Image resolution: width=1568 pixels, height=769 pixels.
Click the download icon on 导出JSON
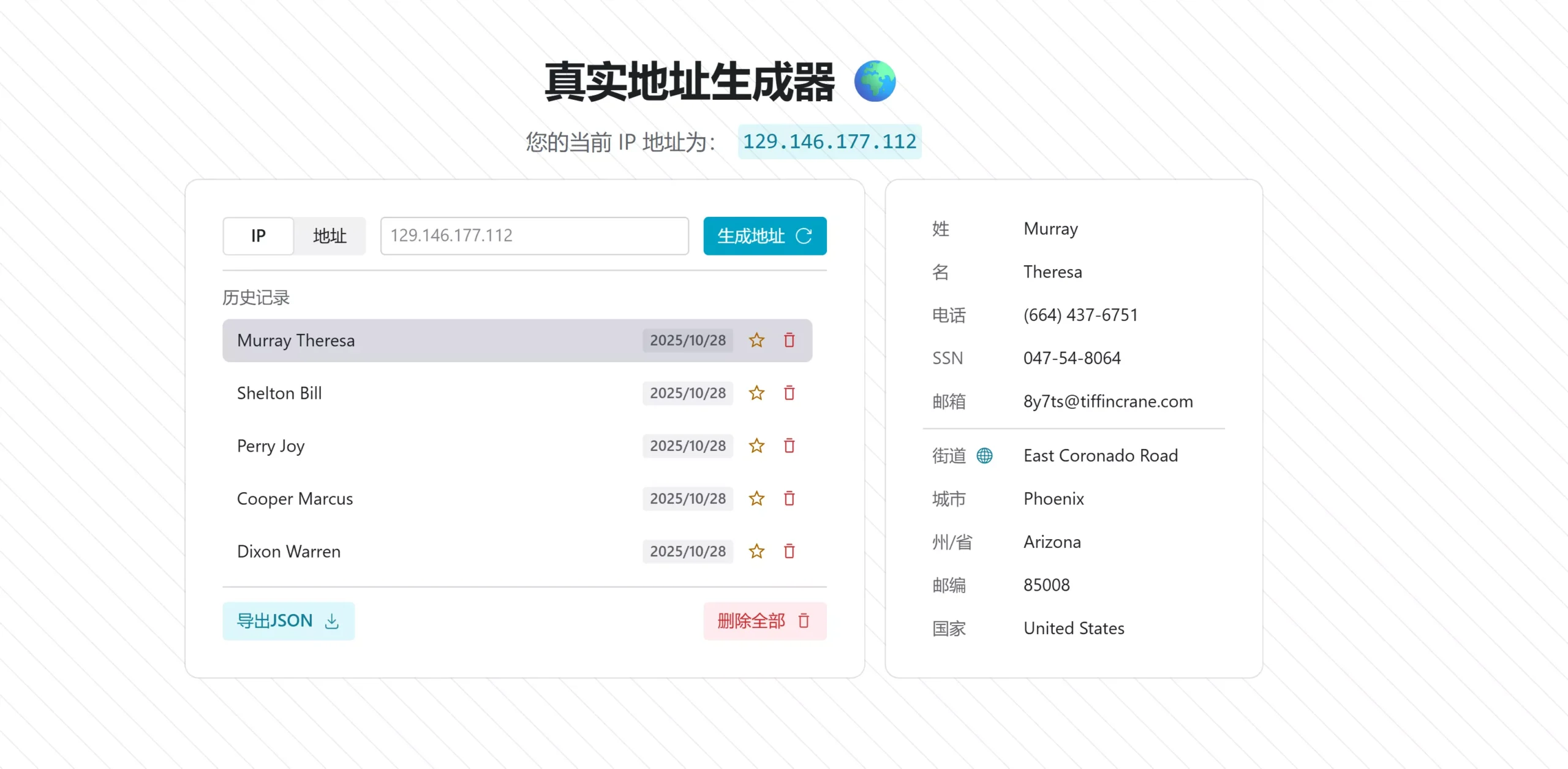pos(331,621)
